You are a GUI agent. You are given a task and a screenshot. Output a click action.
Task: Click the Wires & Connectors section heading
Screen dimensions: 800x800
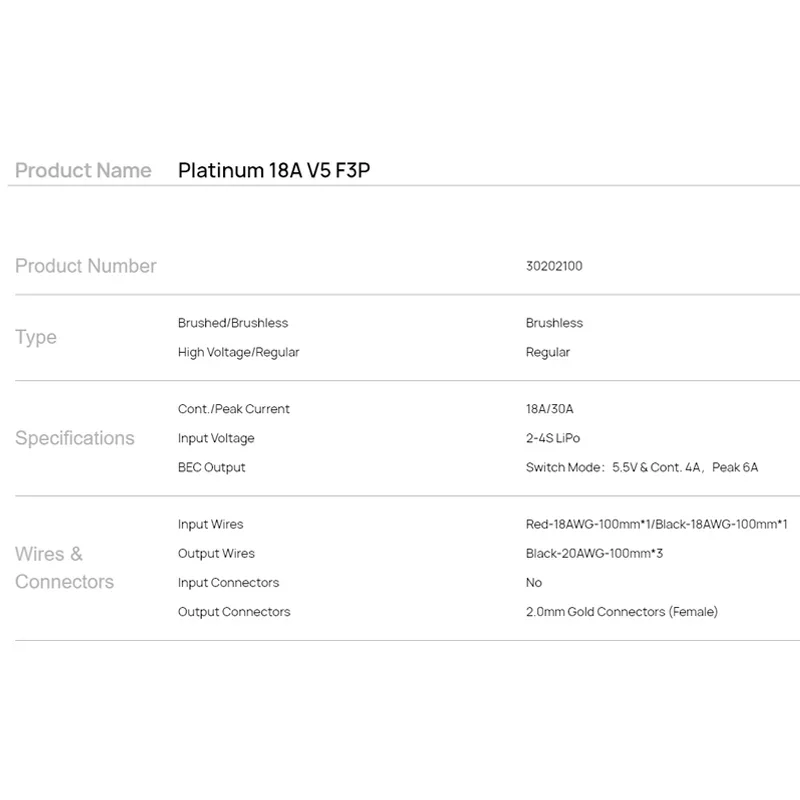64,567
